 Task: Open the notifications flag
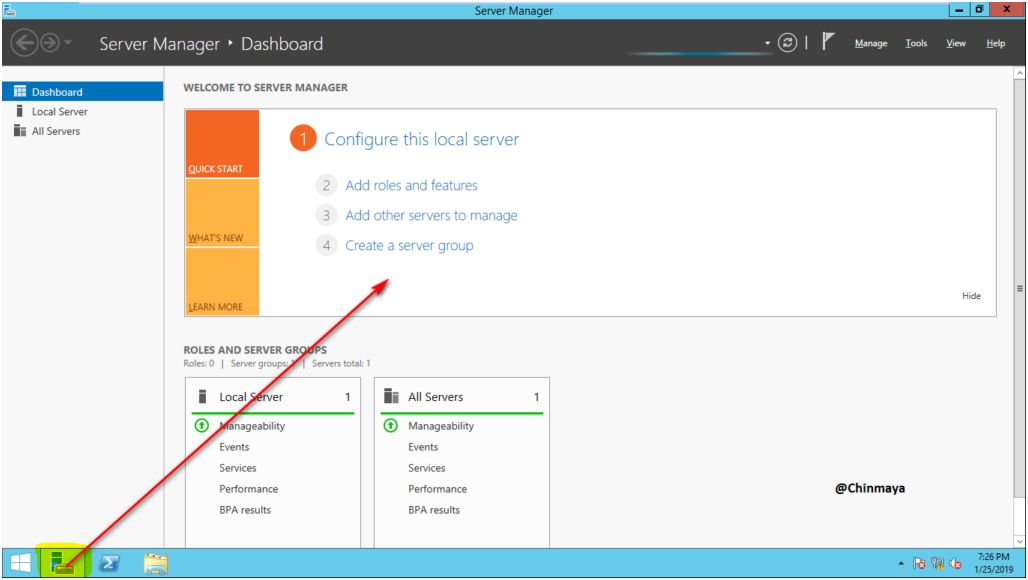click(x=828, y=42)
